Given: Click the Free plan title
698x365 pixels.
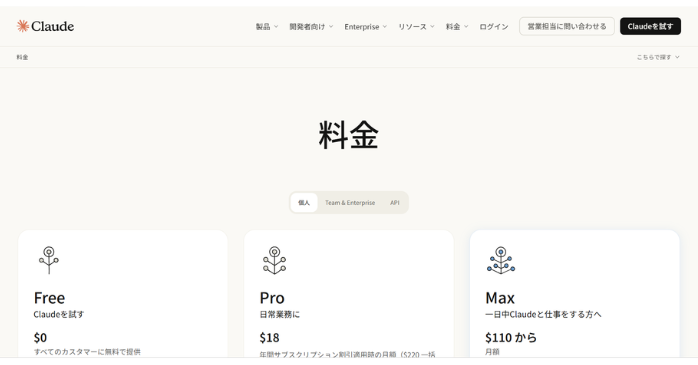Looking at the screenshot, I should tap(49, 297).
